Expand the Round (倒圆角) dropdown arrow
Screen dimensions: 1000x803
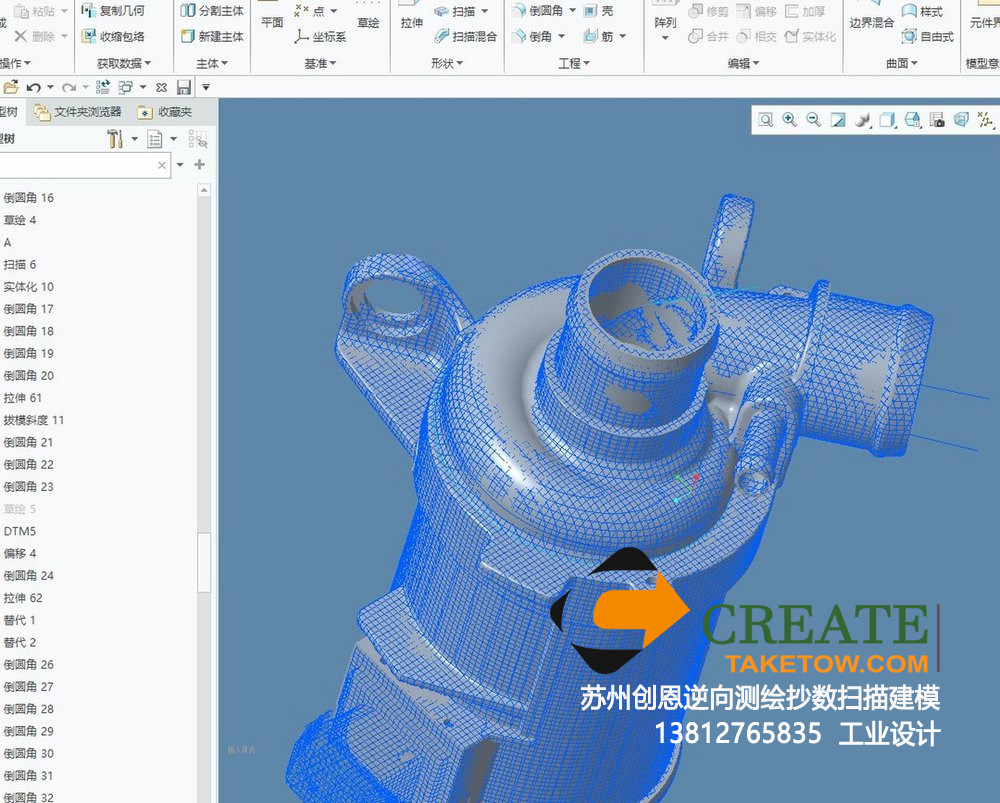[571, 11]
